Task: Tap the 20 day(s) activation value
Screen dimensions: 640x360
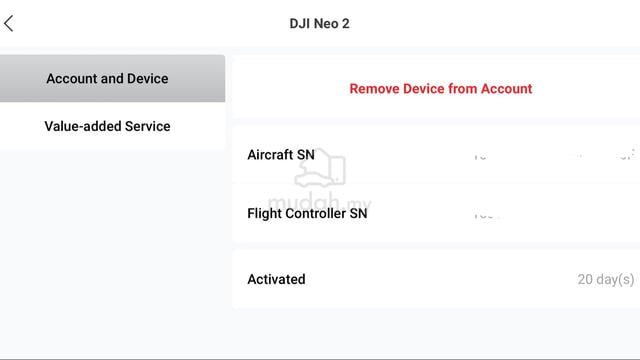Action: [x=606, y=279]
